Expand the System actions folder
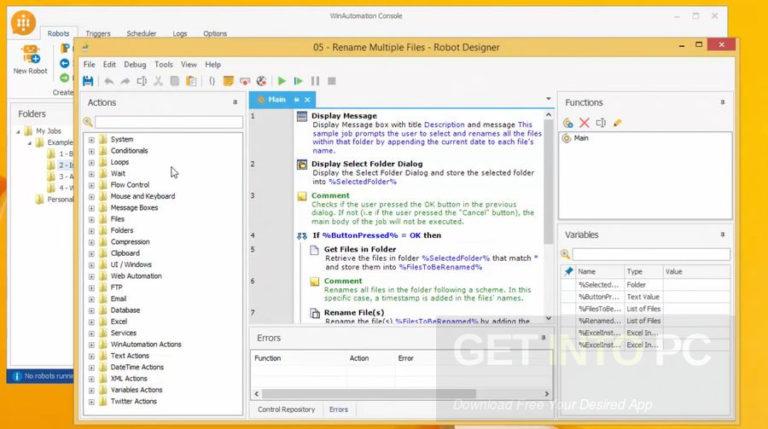The height and width of the screenshot is (429, 768). click(x=92, y=140)
